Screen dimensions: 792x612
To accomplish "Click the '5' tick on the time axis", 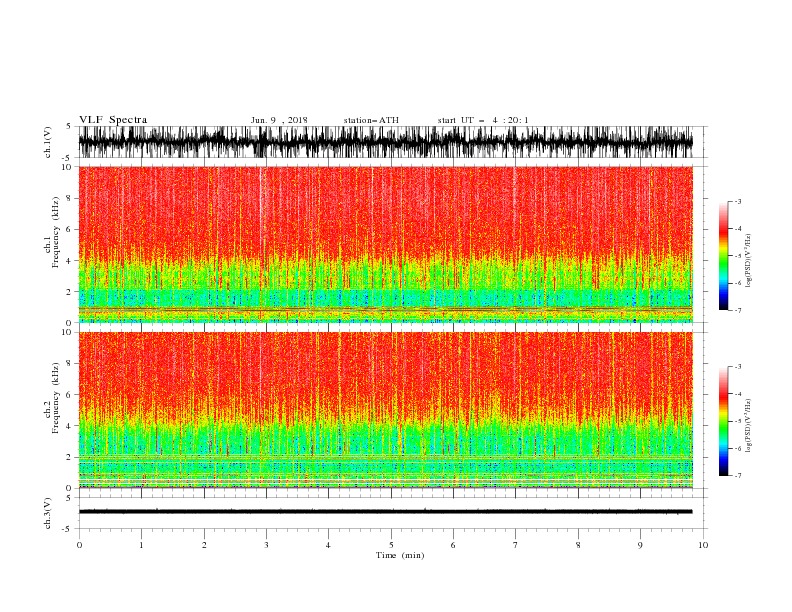I will pos(391,545).
